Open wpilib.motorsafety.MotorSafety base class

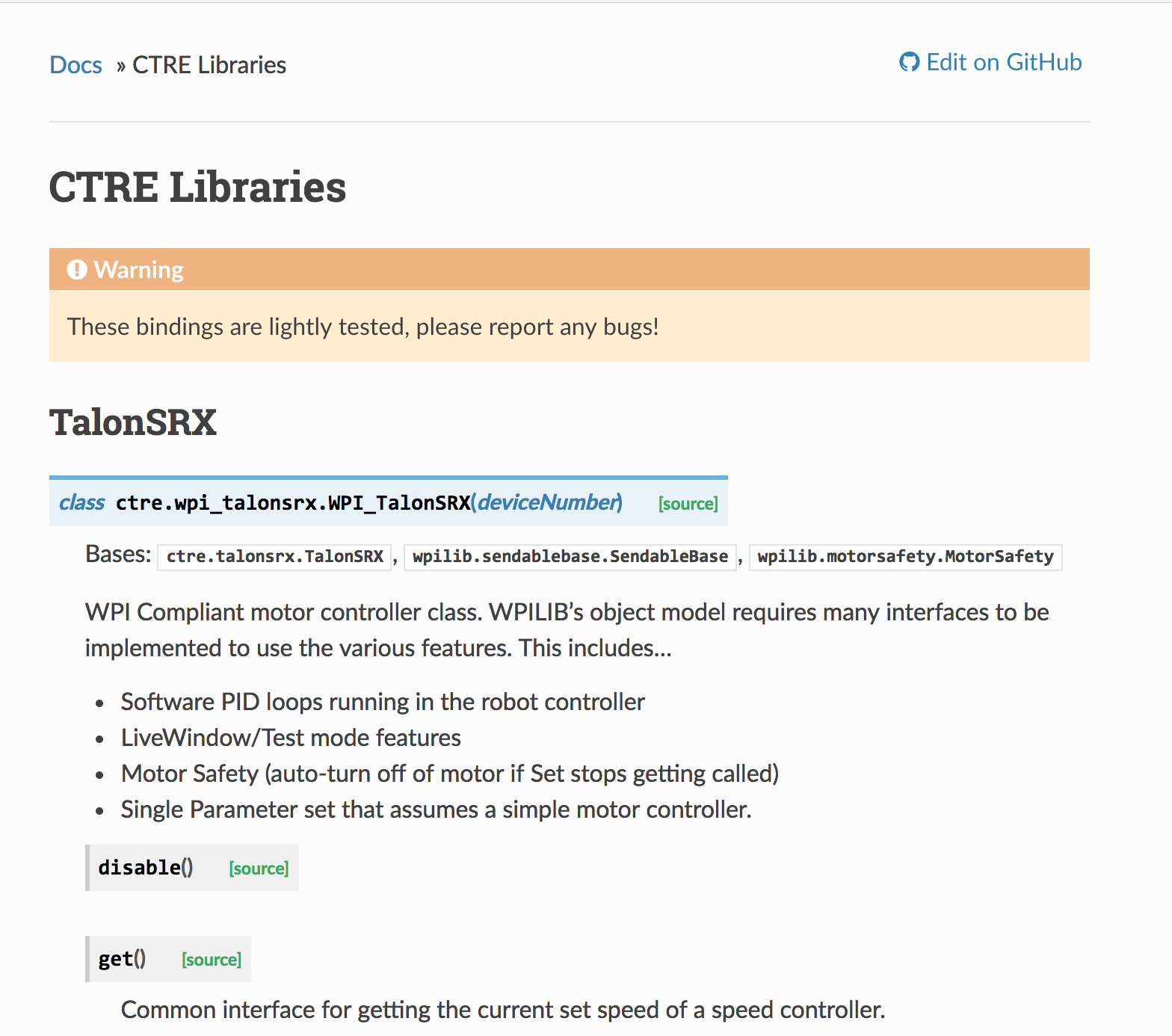coord(905,557)
